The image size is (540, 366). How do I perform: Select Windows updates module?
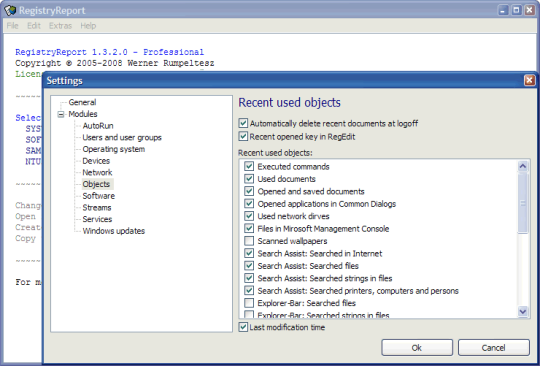[x=114, y=231]
